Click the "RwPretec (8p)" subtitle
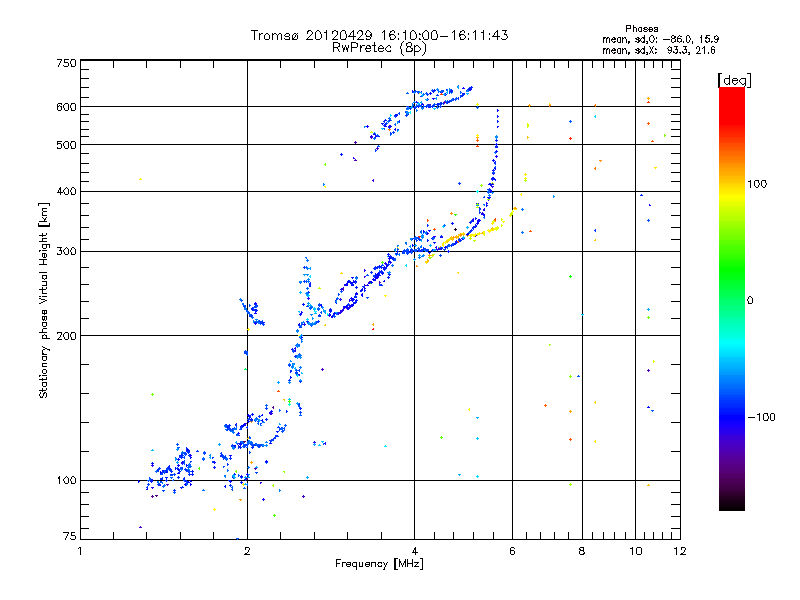 click(379, 48)
